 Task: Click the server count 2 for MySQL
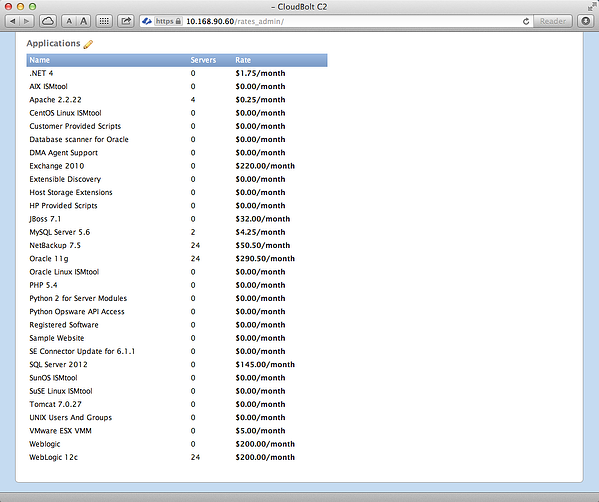click(193, 232)
